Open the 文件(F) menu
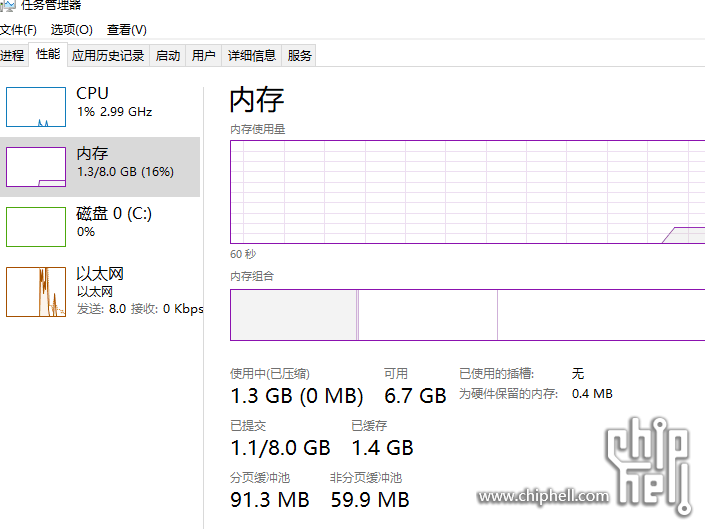 tap(18, 30)
